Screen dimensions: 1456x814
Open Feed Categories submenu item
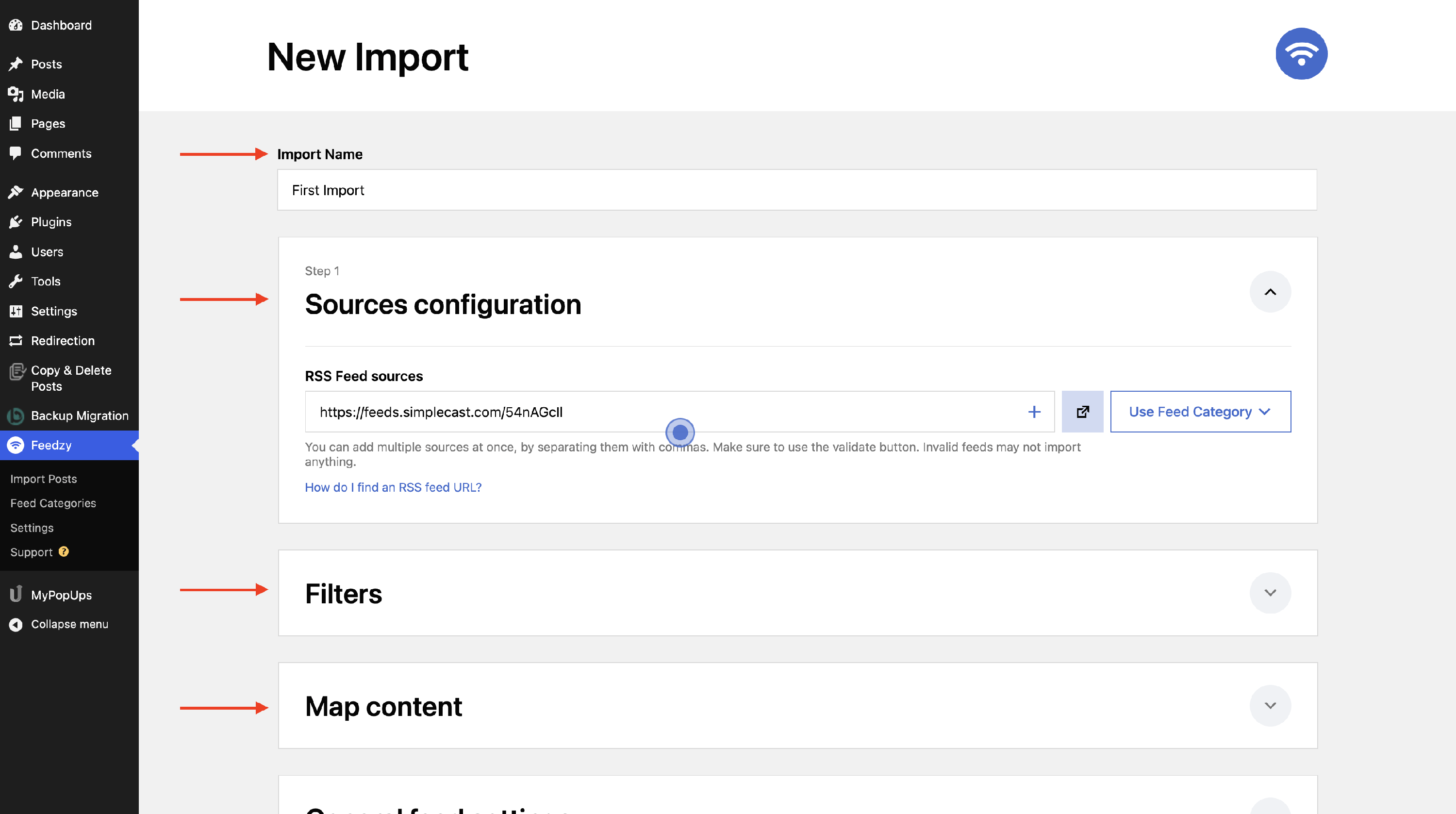[53, 503]
